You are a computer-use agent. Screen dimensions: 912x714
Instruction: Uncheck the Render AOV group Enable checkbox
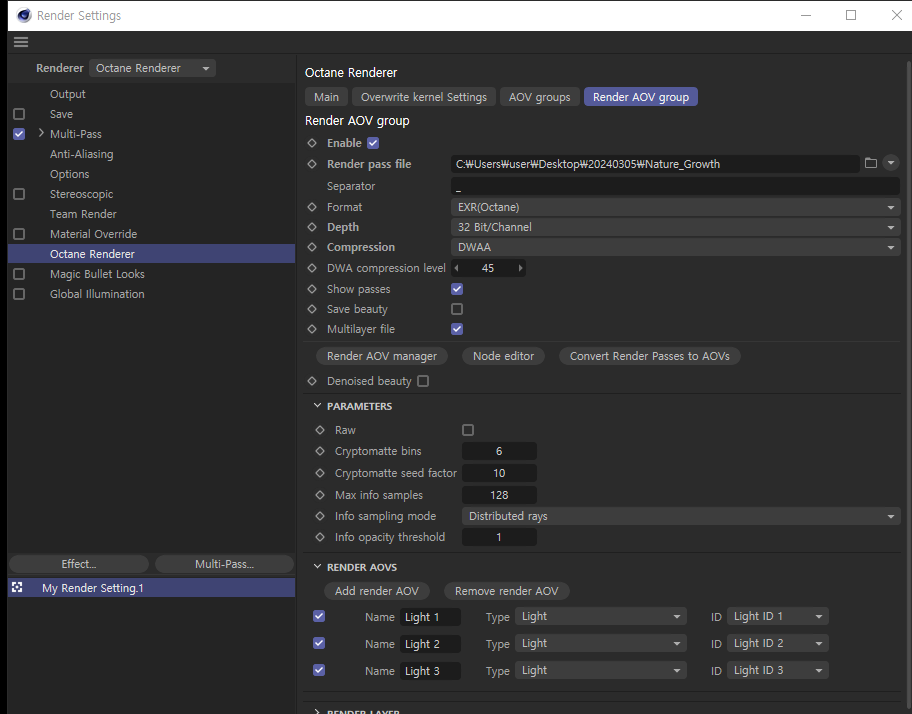[x=373, y=143]
